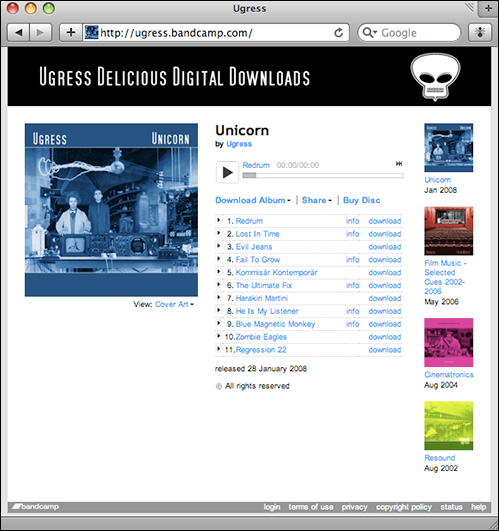The height and width of the screenshot is (531, 499).
Task: Open the help link in the footer
Action: tap(478, 507)
